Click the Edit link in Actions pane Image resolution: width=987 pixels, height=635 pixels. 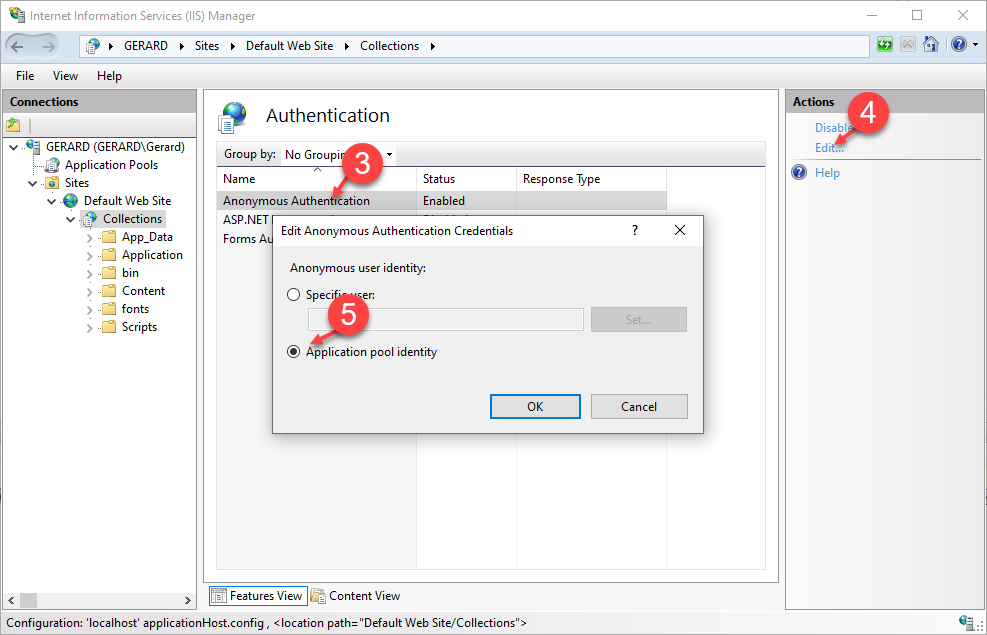pos(829,148)
